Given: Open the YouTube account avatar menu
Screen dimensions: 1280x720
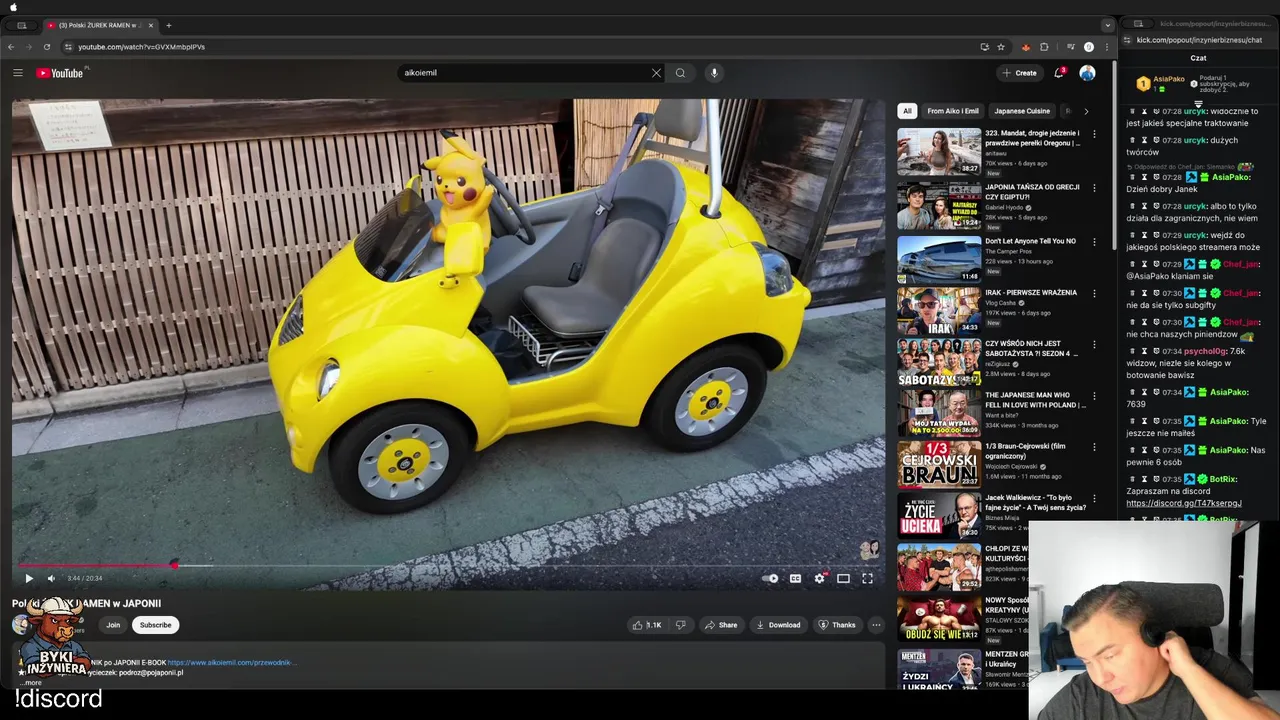Looking at the screenshot, I should click(x=1087, y=73).
